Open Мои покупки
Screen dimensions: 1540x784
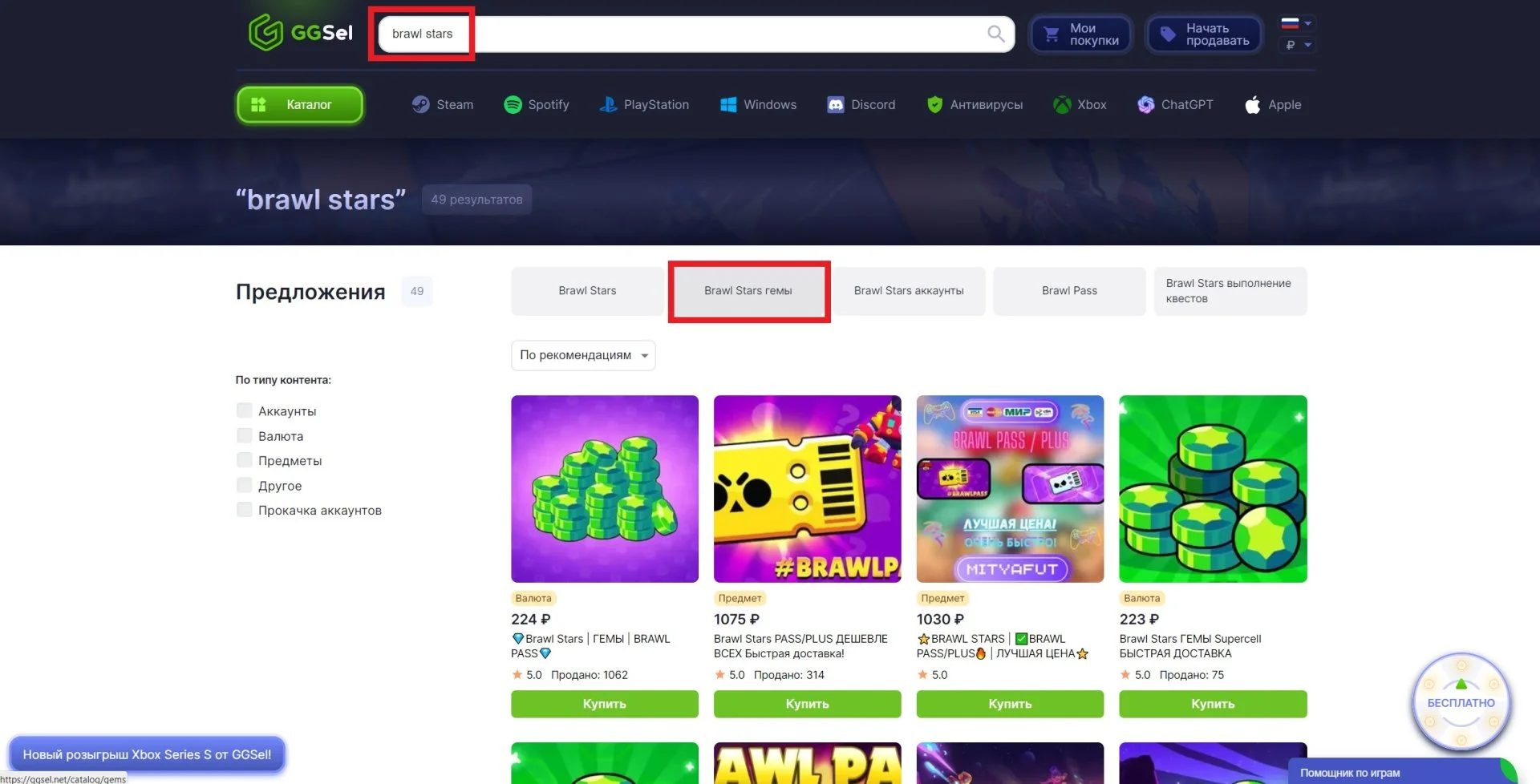pos(1081,34)
